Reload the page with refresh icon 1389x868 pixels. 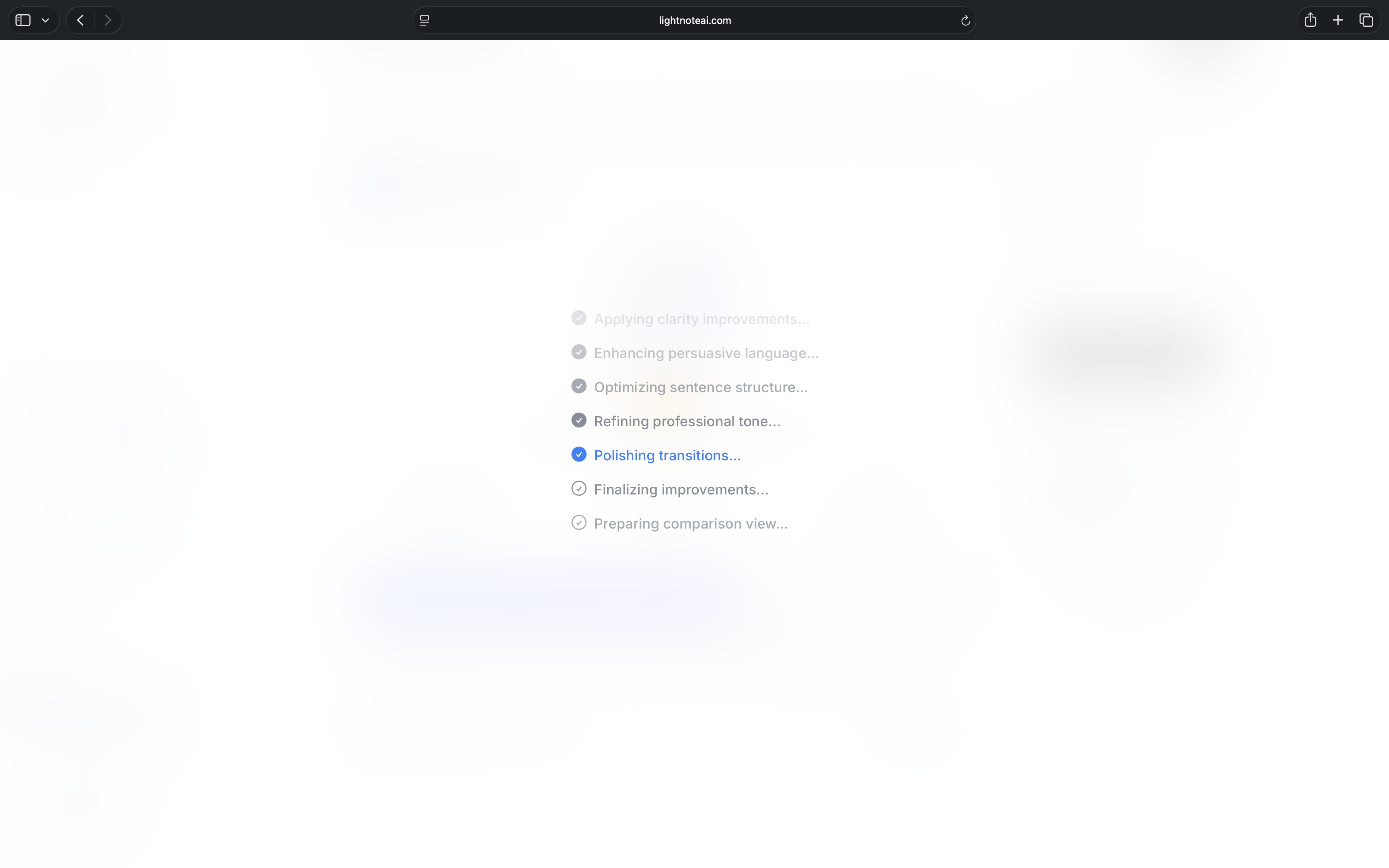click(x=965, y=21)
